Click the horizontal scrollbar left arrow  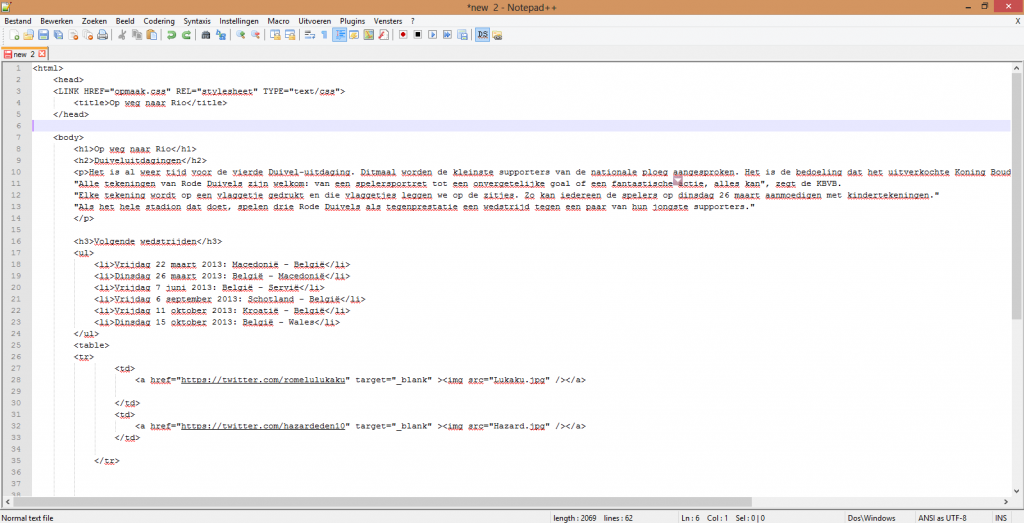pos(7,502)
